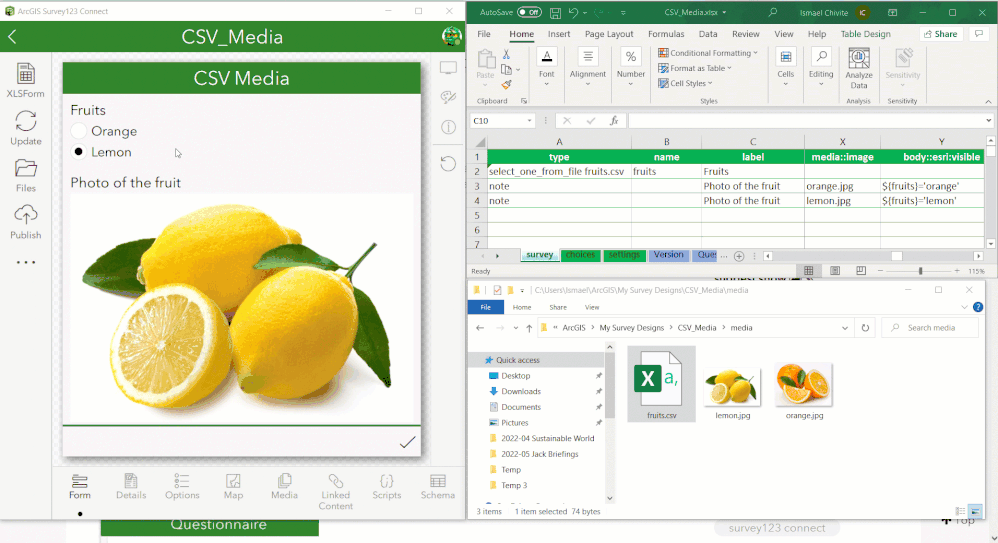The height and width of the screenshot is (543, 998).
Task: Open the View tab in File Explorer
Action: pos(592,307)
